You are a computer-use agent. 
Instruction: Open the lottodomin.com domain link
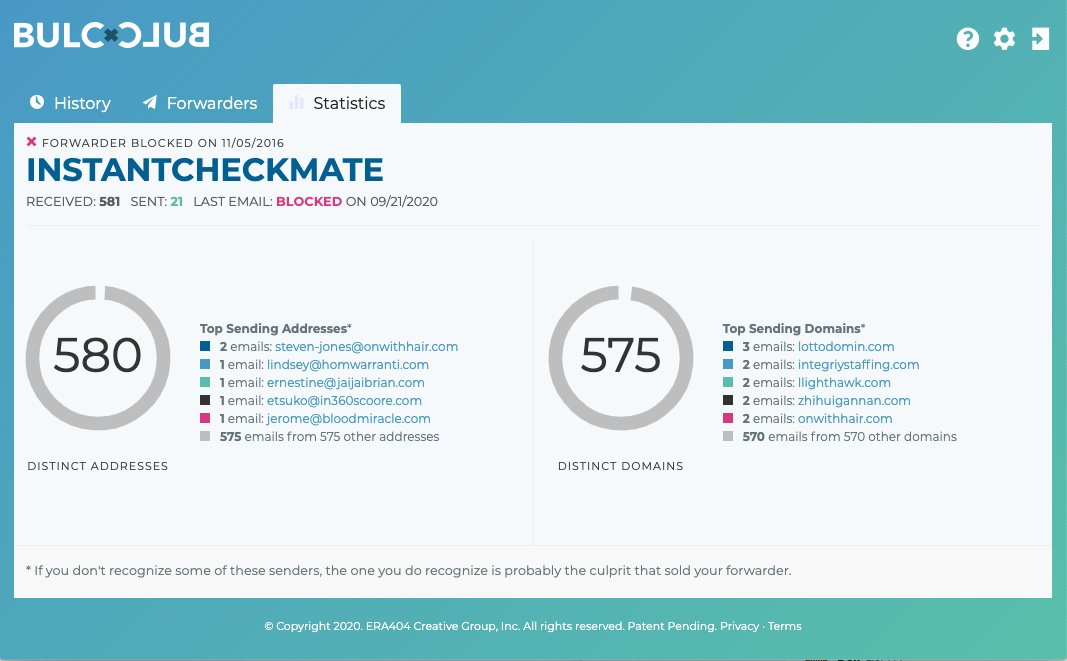(846, 346)
